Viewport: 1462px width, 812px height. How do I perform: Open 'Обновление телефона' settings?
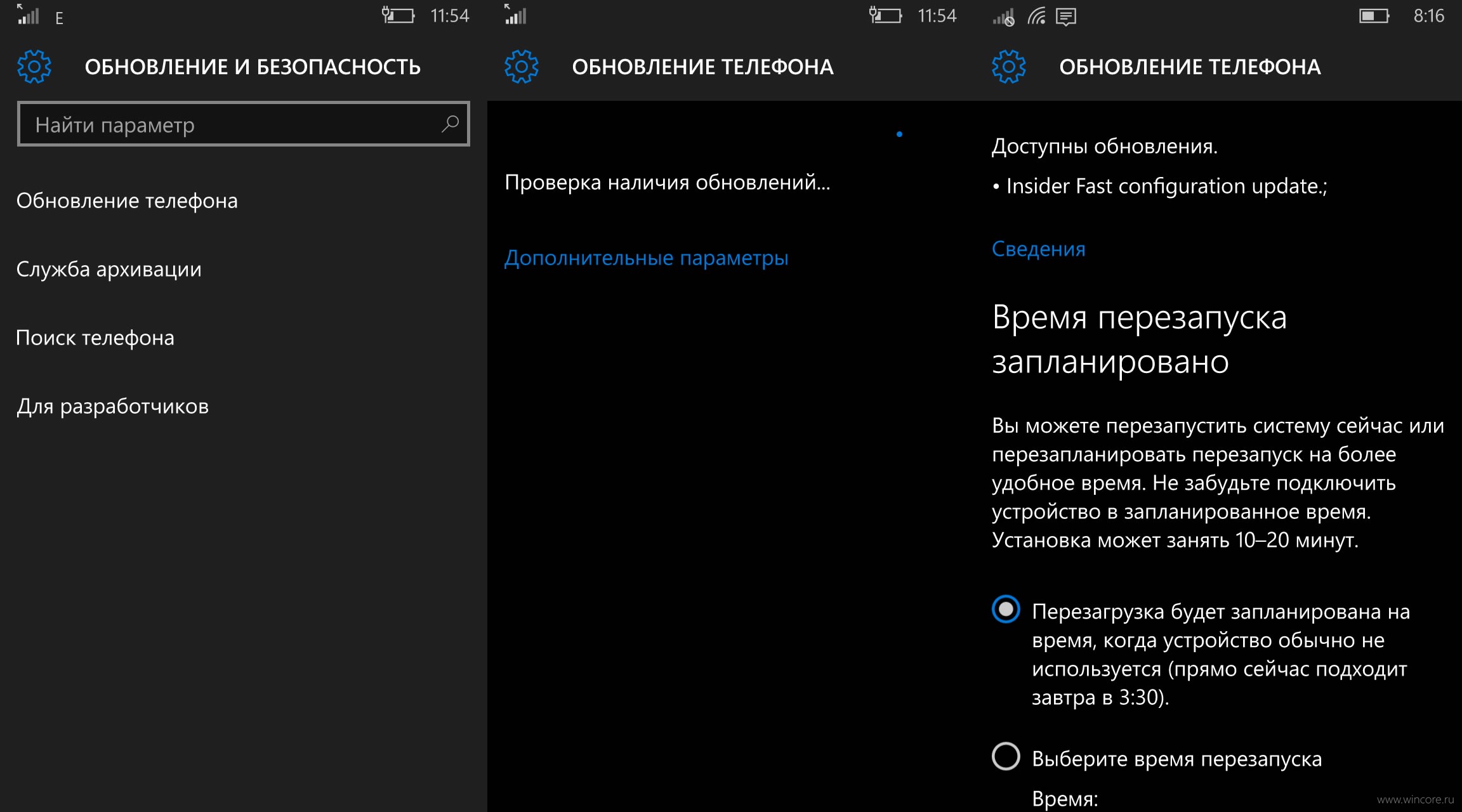[127, 200]
